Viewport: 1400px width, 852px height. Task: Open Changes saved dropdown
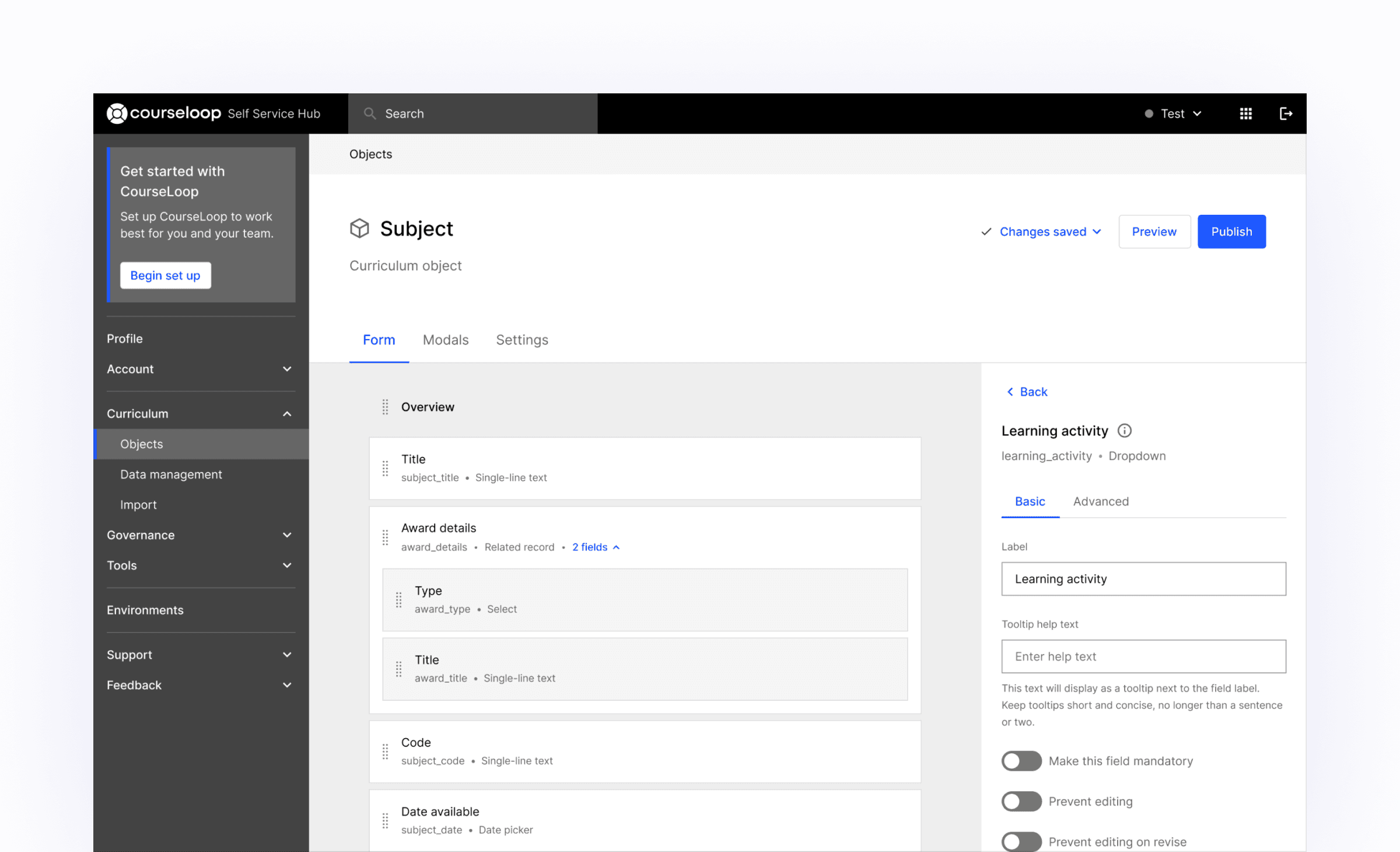[1042, 232]
